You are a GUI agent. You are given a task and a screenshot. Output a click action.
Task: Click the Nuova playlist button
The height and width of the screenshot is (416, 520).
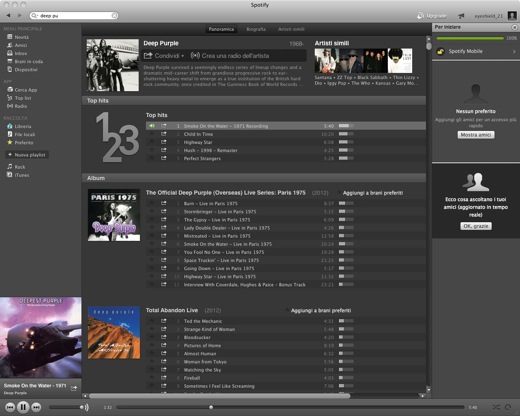27,155
